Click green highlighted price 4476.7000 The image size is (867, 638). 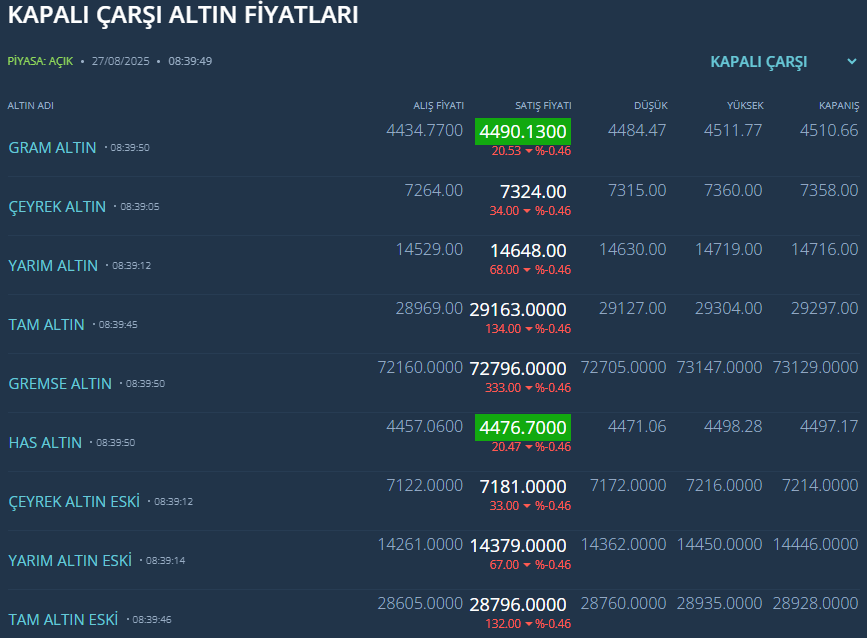[523, 428]
